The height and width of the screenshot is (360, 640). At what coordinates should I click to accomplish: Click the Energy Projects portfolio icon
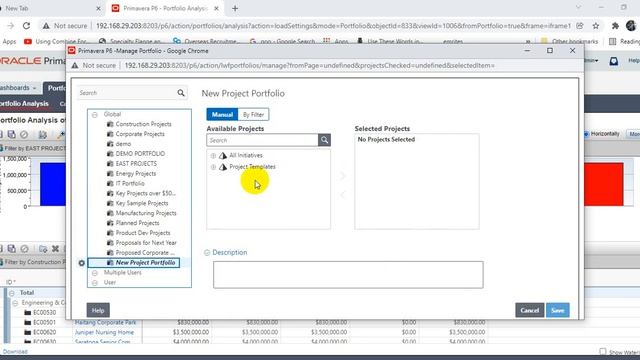pos(110,174)
